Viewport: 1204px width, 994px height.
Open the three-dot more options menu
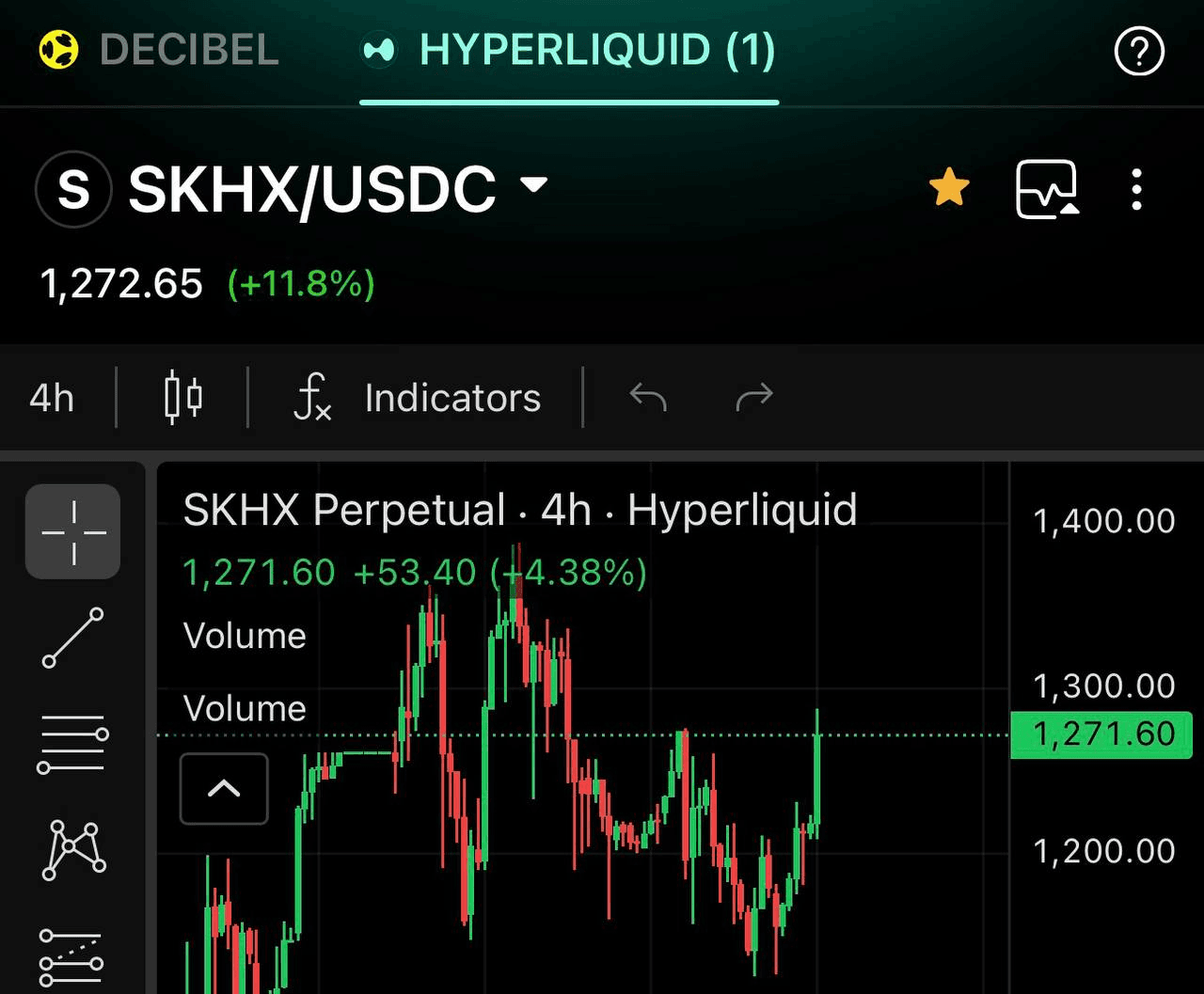[1137, 189]
